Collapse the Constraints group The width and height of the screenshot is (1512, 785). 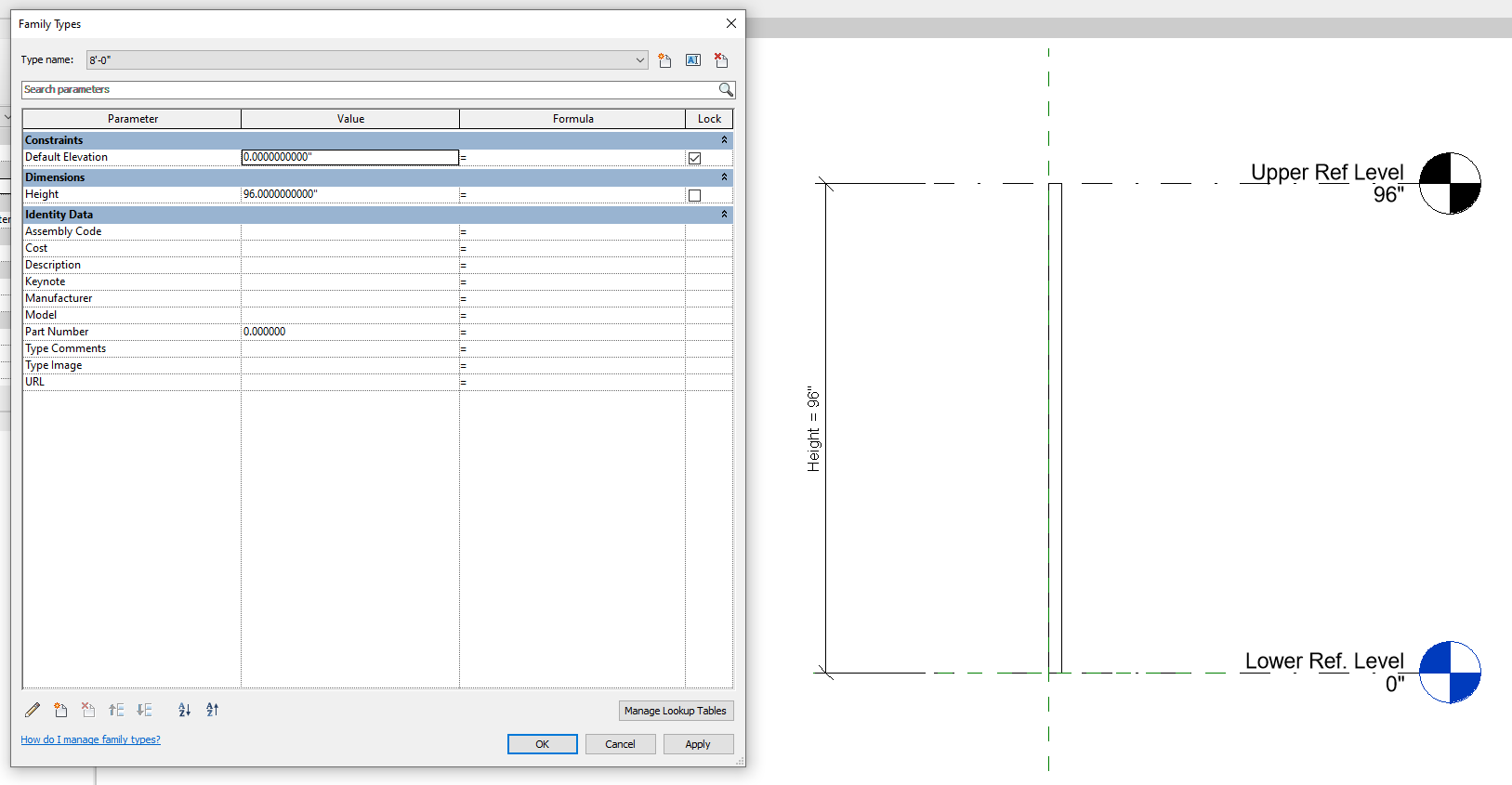tap(724, 140)
